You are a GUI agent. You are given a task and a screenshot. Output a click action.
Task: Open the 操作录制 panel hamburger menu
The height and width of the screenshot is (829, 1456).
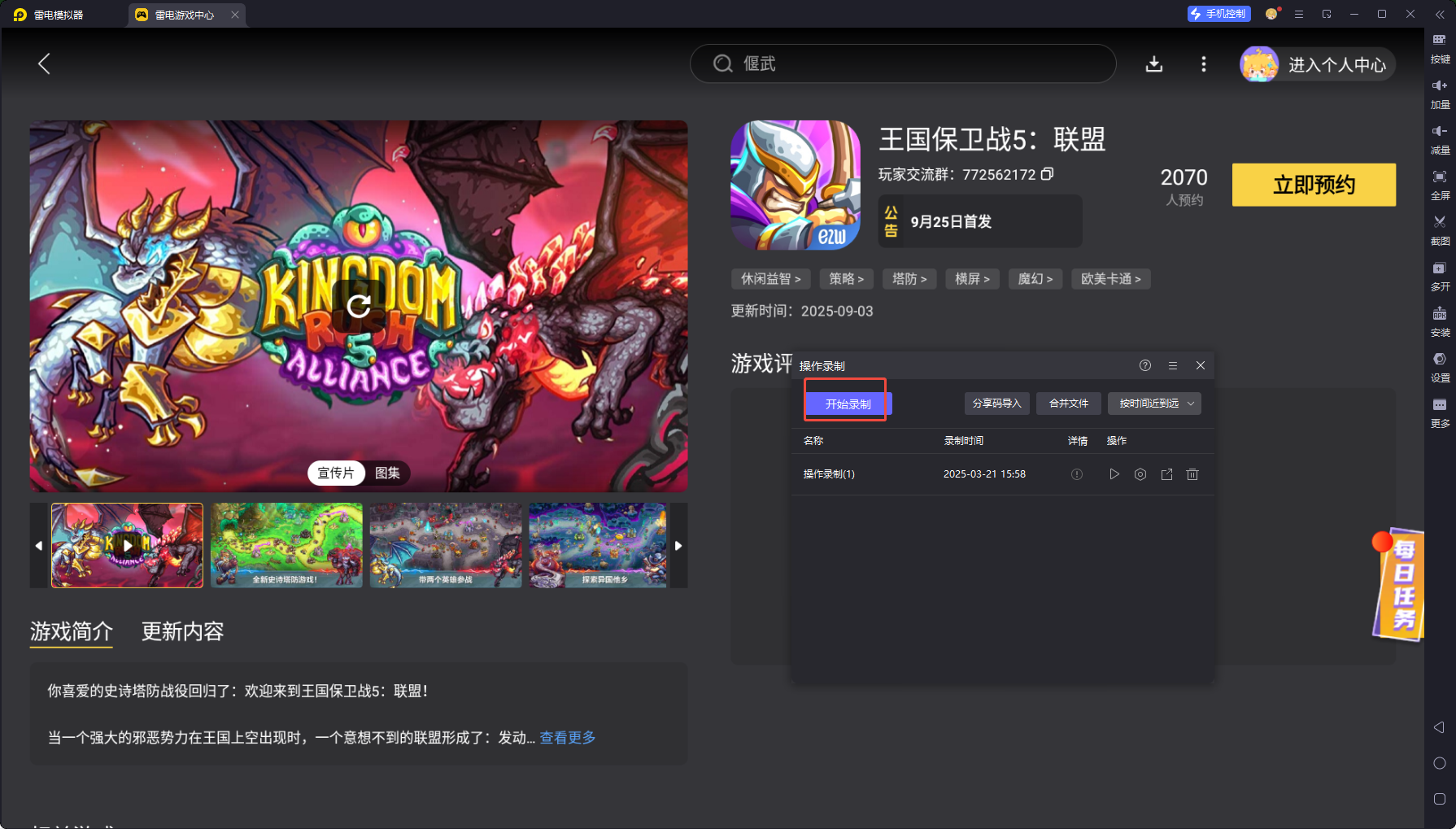click(x=1172, y=366)
